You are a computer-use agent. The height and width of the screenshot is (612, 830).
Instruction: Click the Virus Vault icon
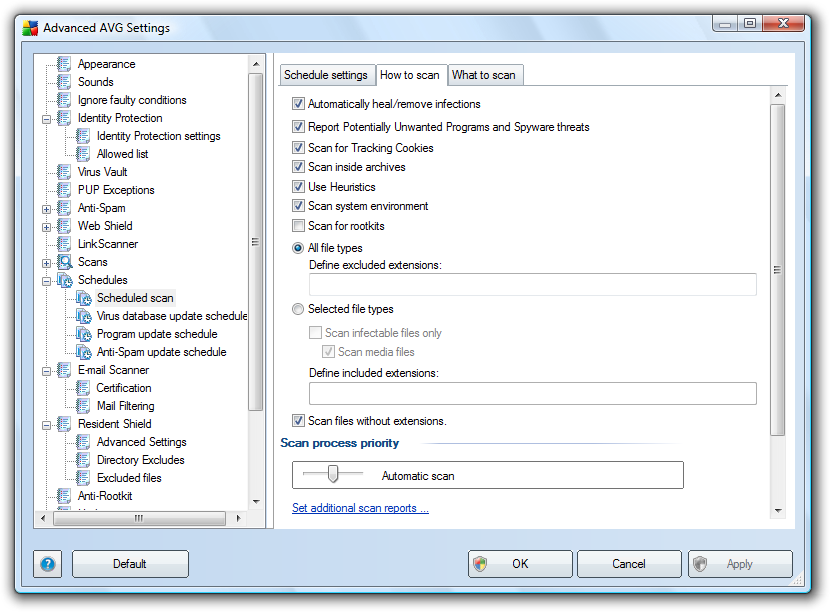pos(64,172)
